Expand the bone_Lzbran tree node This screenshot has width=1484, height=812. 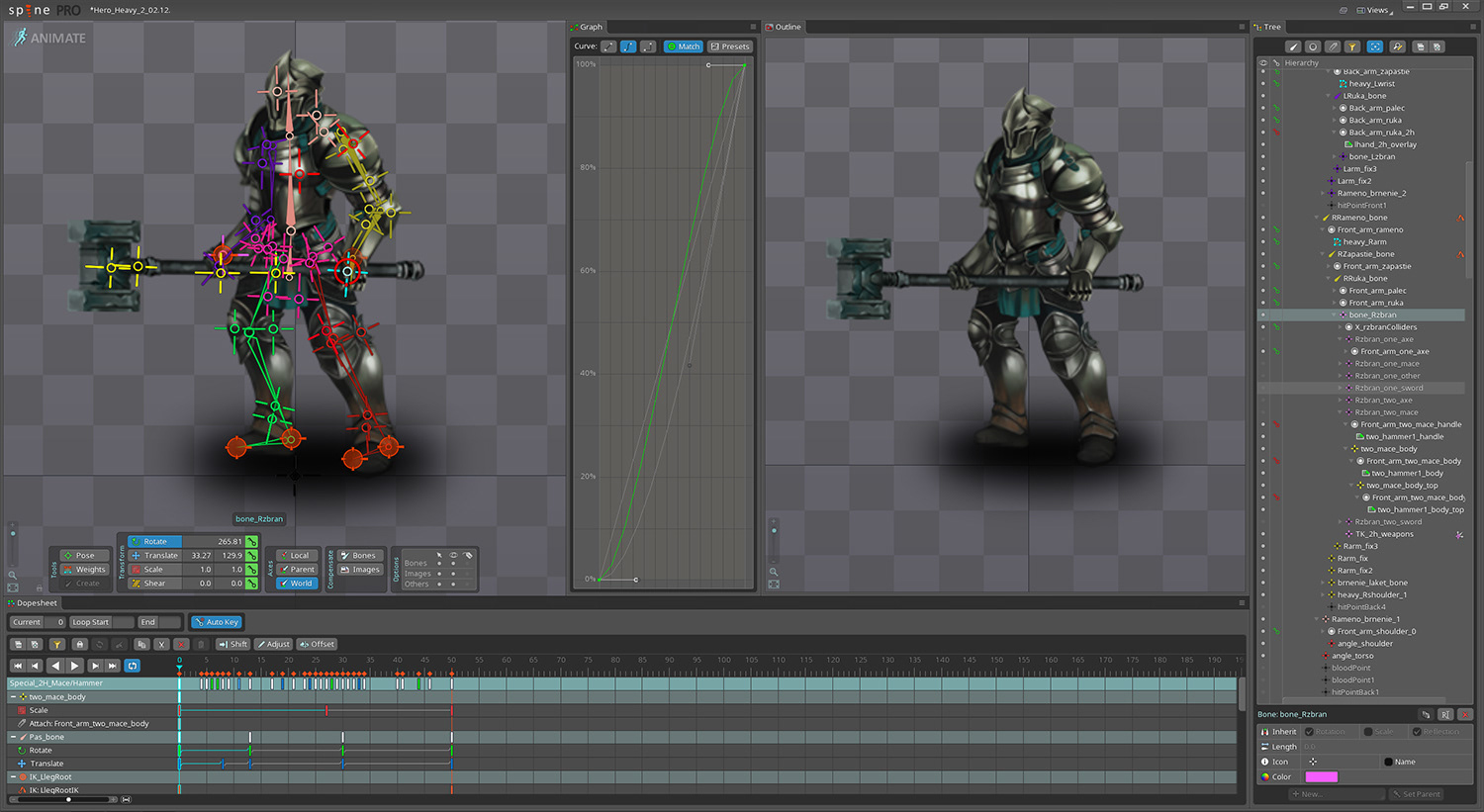pyautogui.click(x=1334, y=156)
